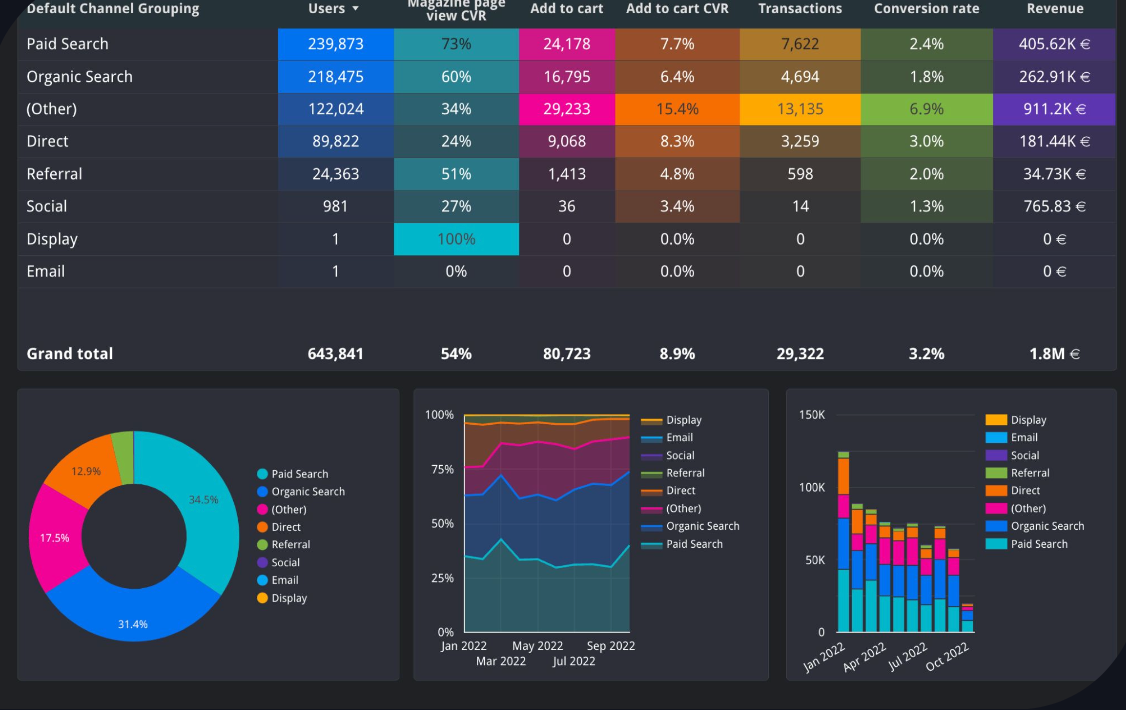Toggle Social in donut chart legend
This screenshot has width=1126, height=710.
click(x=279, y=563)
